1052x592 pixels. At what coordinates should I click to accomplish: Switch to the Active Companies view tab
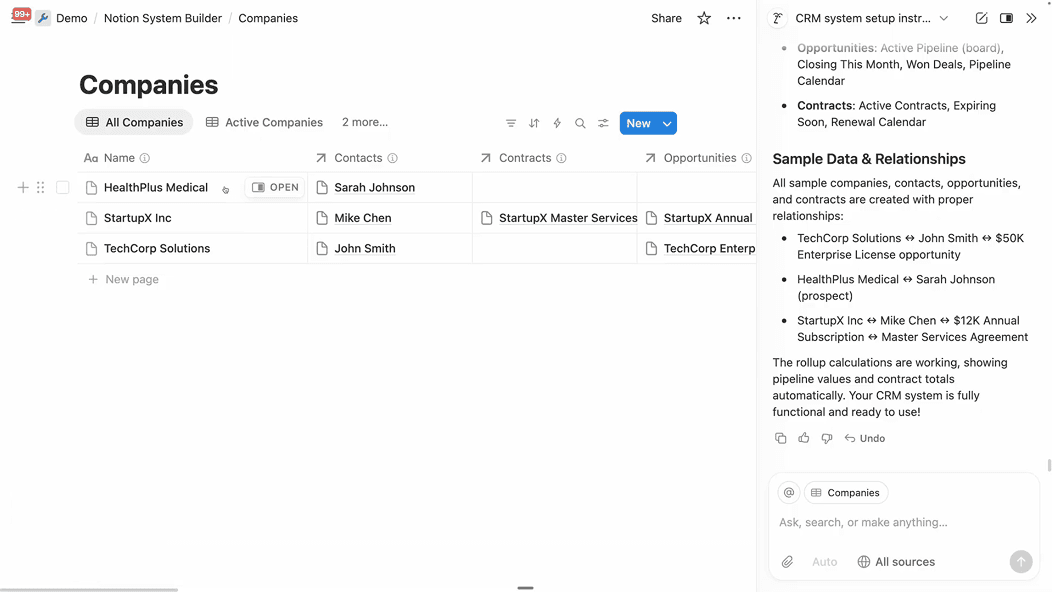click(x=264, y=122)
